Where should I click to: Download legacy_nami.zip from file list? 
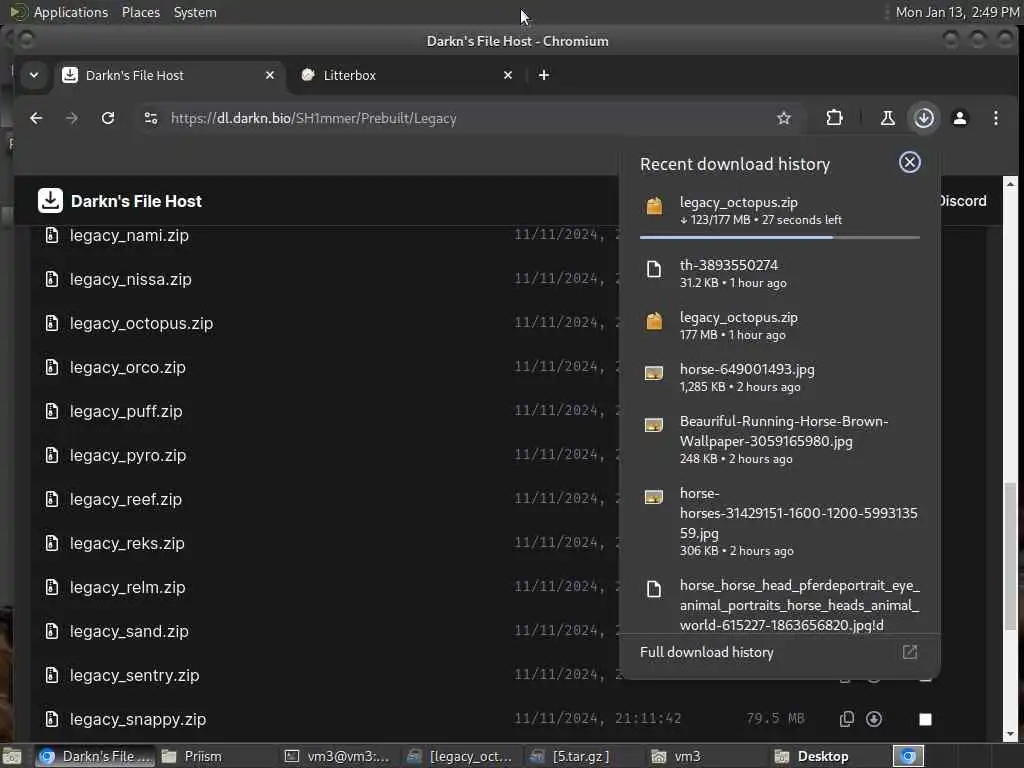point(129,235)
